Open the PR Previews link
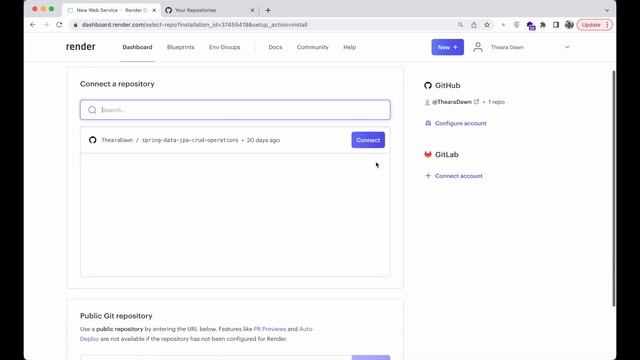This screenshot has height=360, width=640. click(x=269, y=329)
